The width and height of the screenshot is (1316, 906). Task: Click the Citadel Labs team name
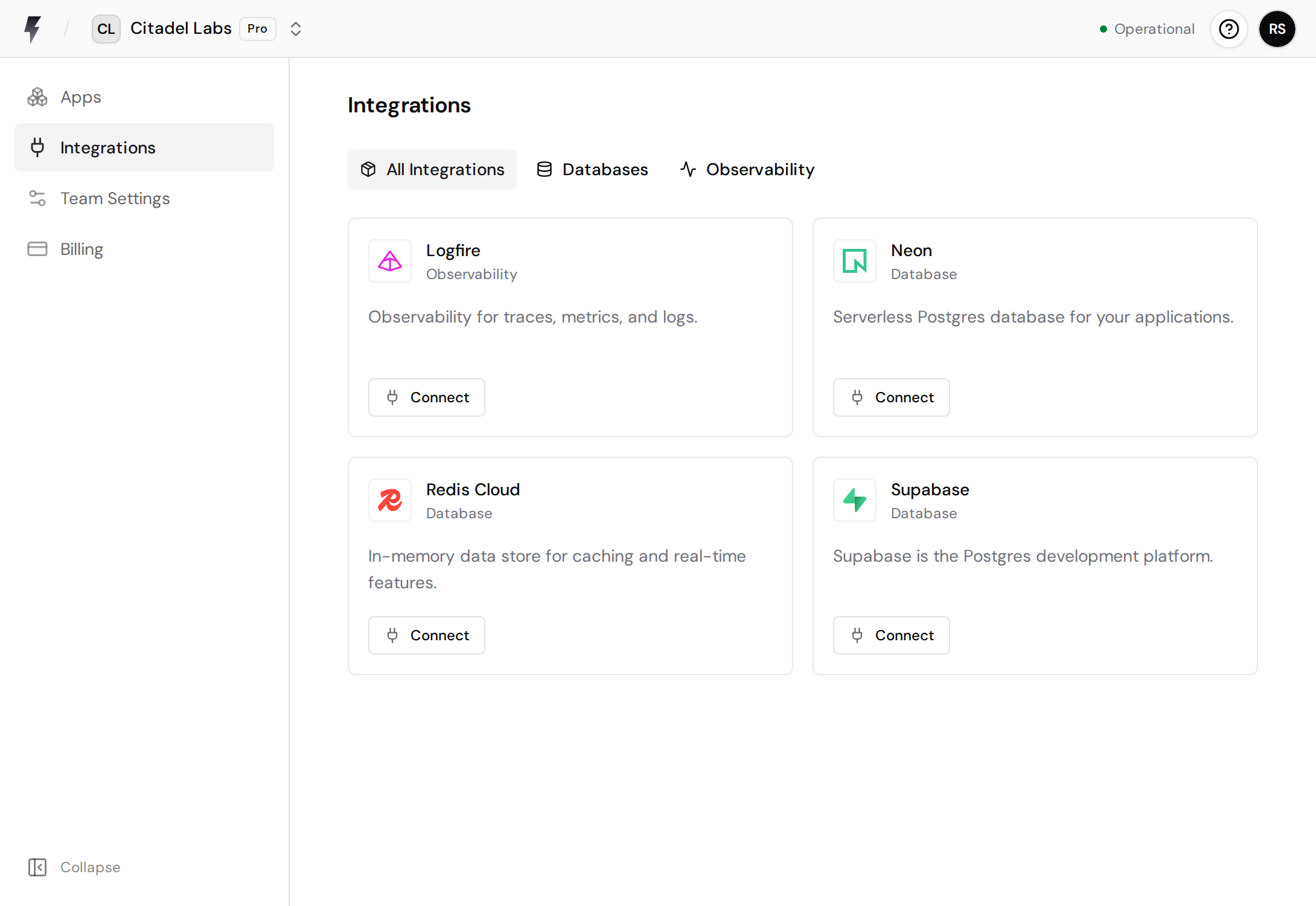tap(181, 28)
